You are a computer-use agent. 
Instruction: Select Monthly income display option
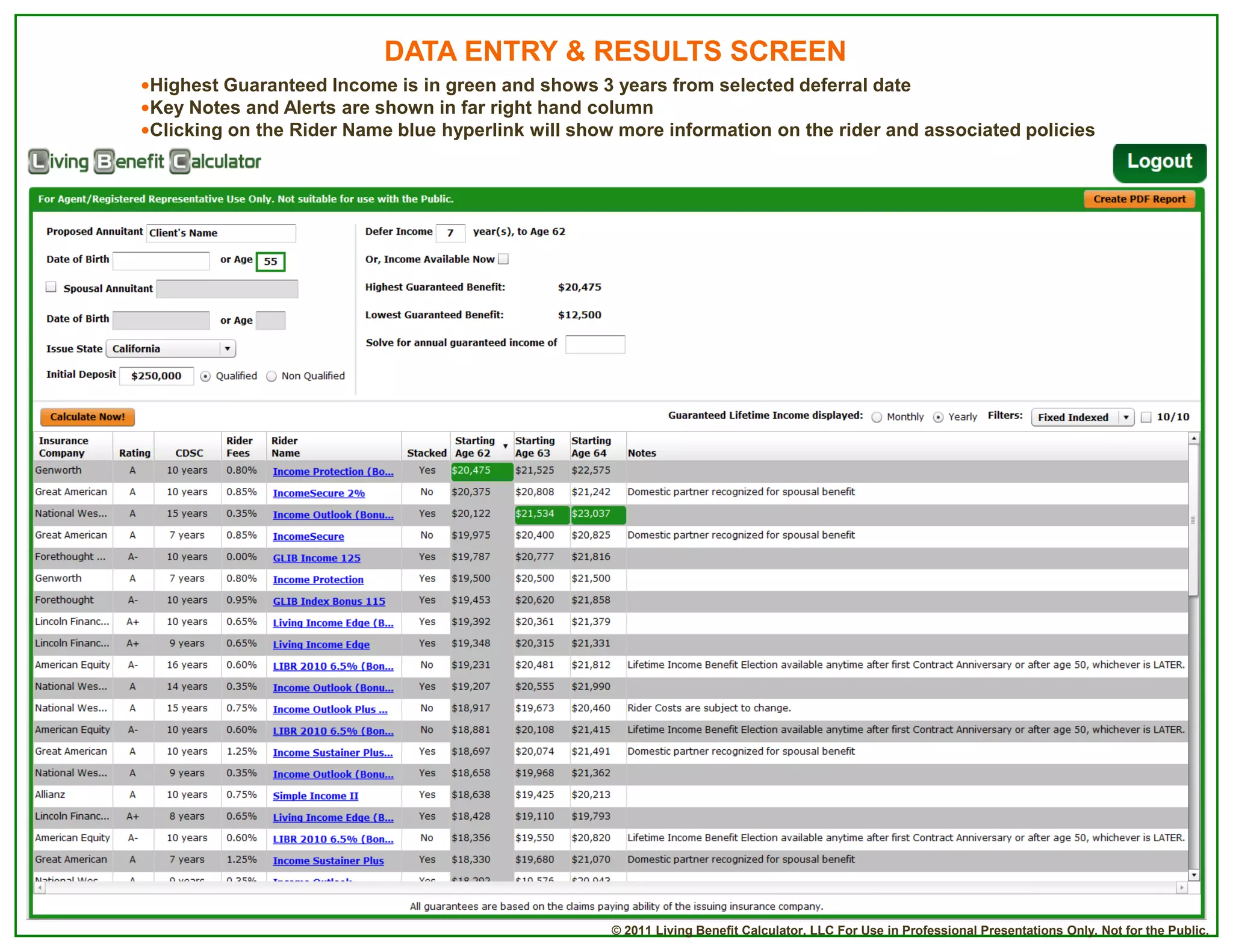coord(877,417)
